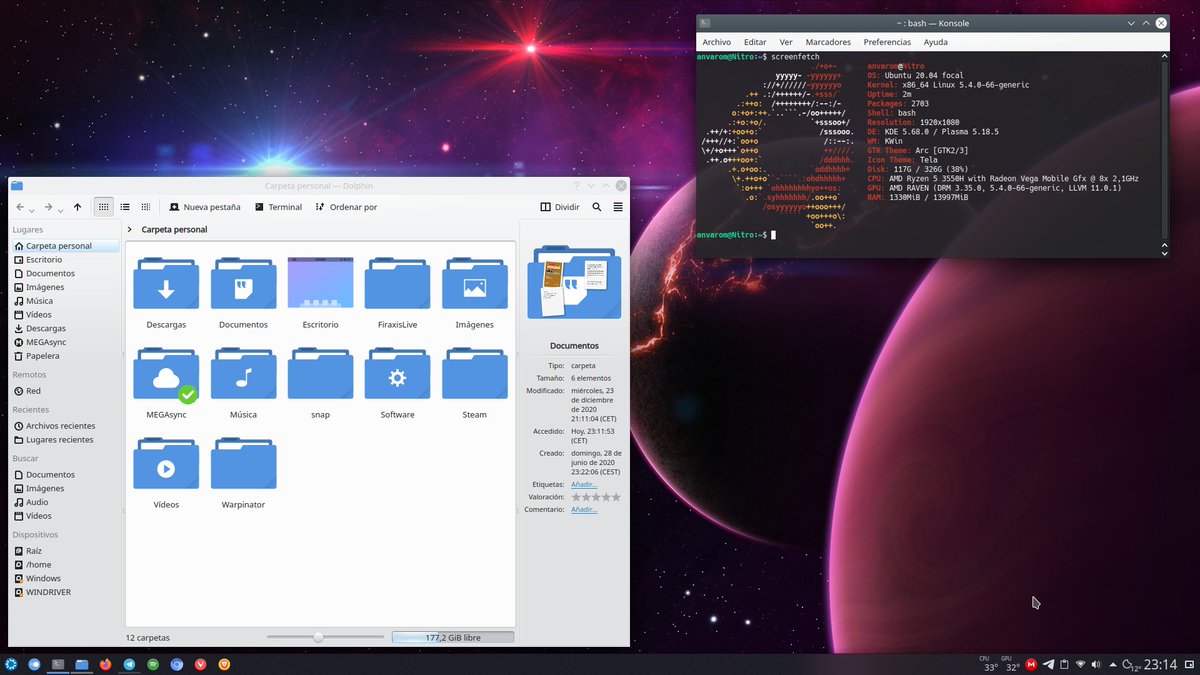1200x675 pixels.
Task: Select the FiraxisLive folder
Action: [x=397, y=284]
